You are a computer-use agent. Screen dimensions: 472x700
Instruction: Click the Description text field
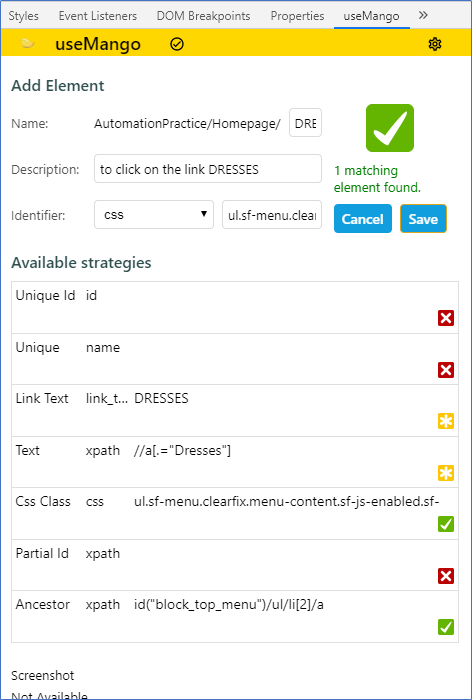tap(208, 169)
